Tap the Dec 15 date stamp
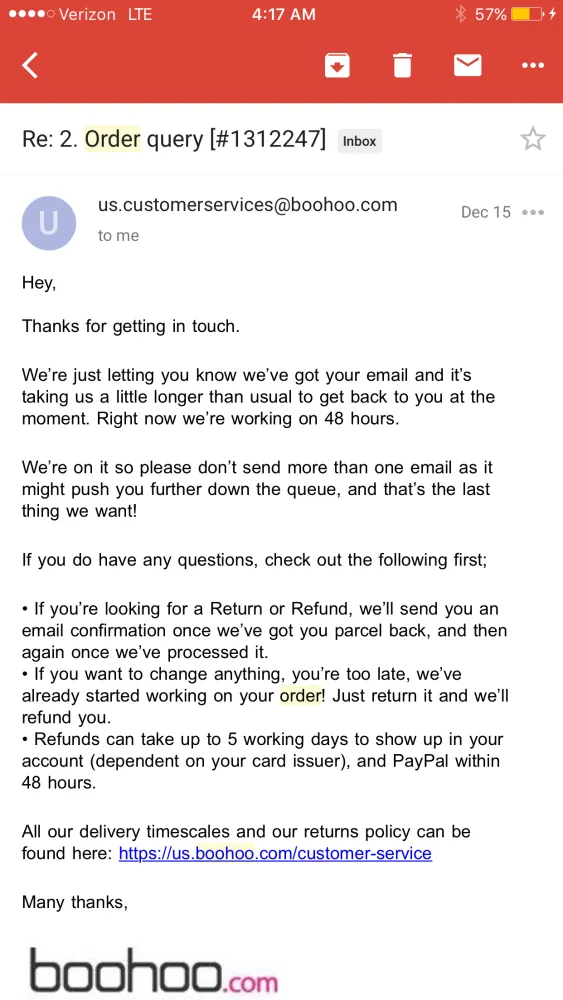The height and width of the screenshot is (1000, 563). click(486, 212)
